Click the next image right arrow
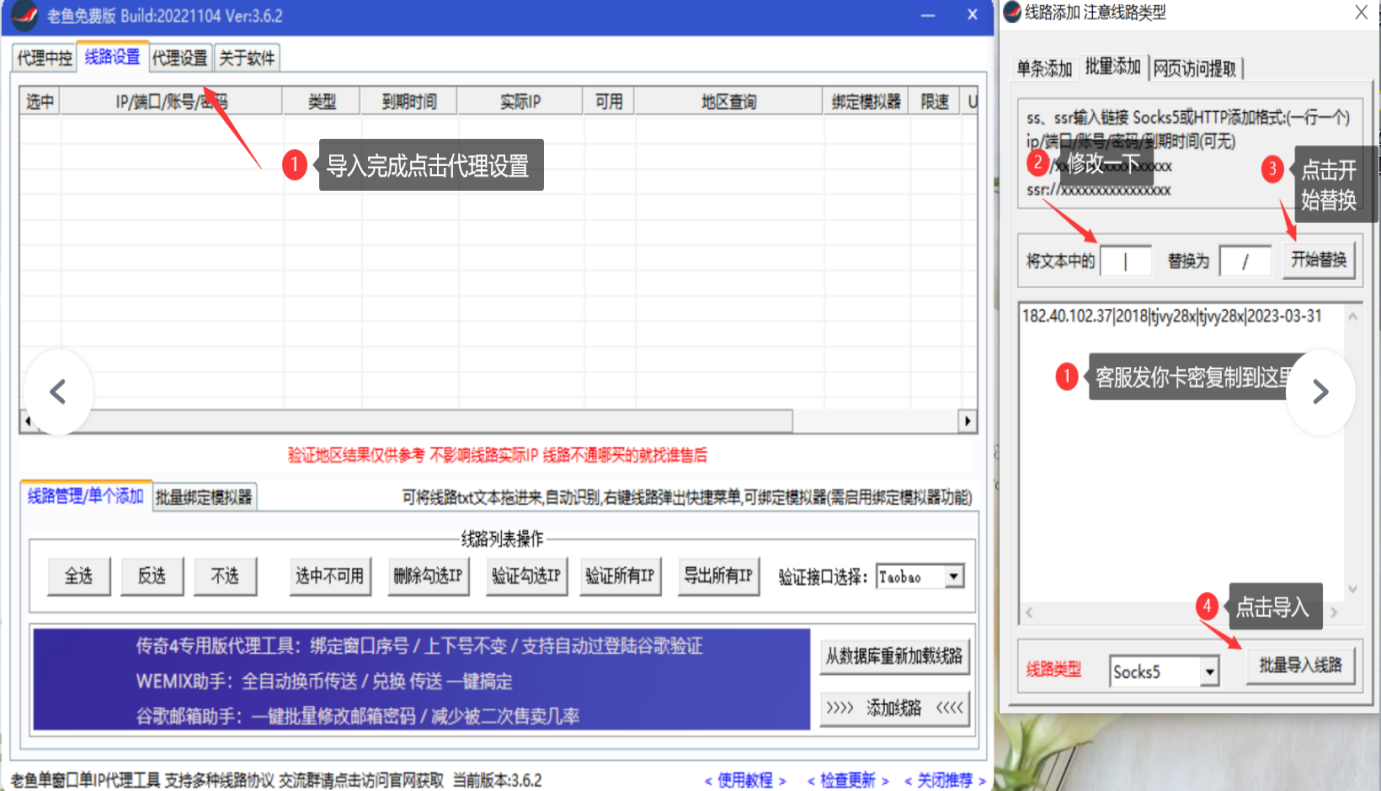Image resolution: width=1381 pixels, height=791 pixels. (x=1320, y=392)
